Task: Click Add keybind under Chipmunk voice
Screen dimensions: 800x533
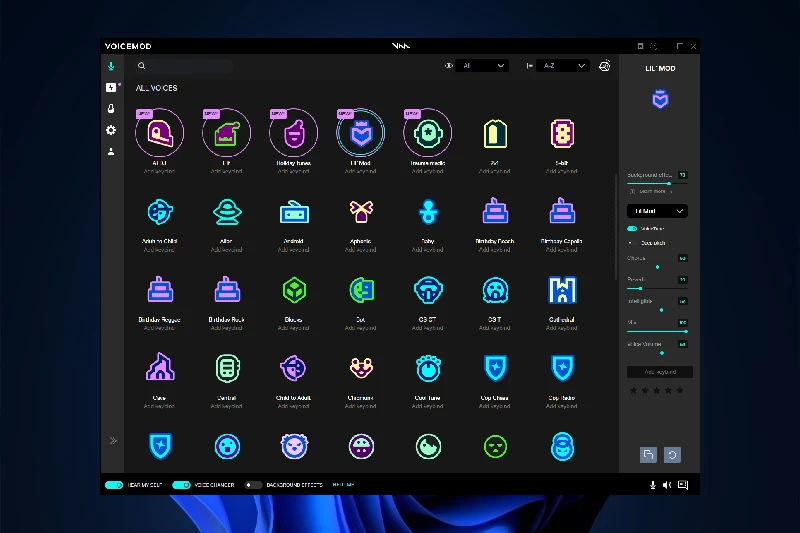Action: tap(361, 406)
